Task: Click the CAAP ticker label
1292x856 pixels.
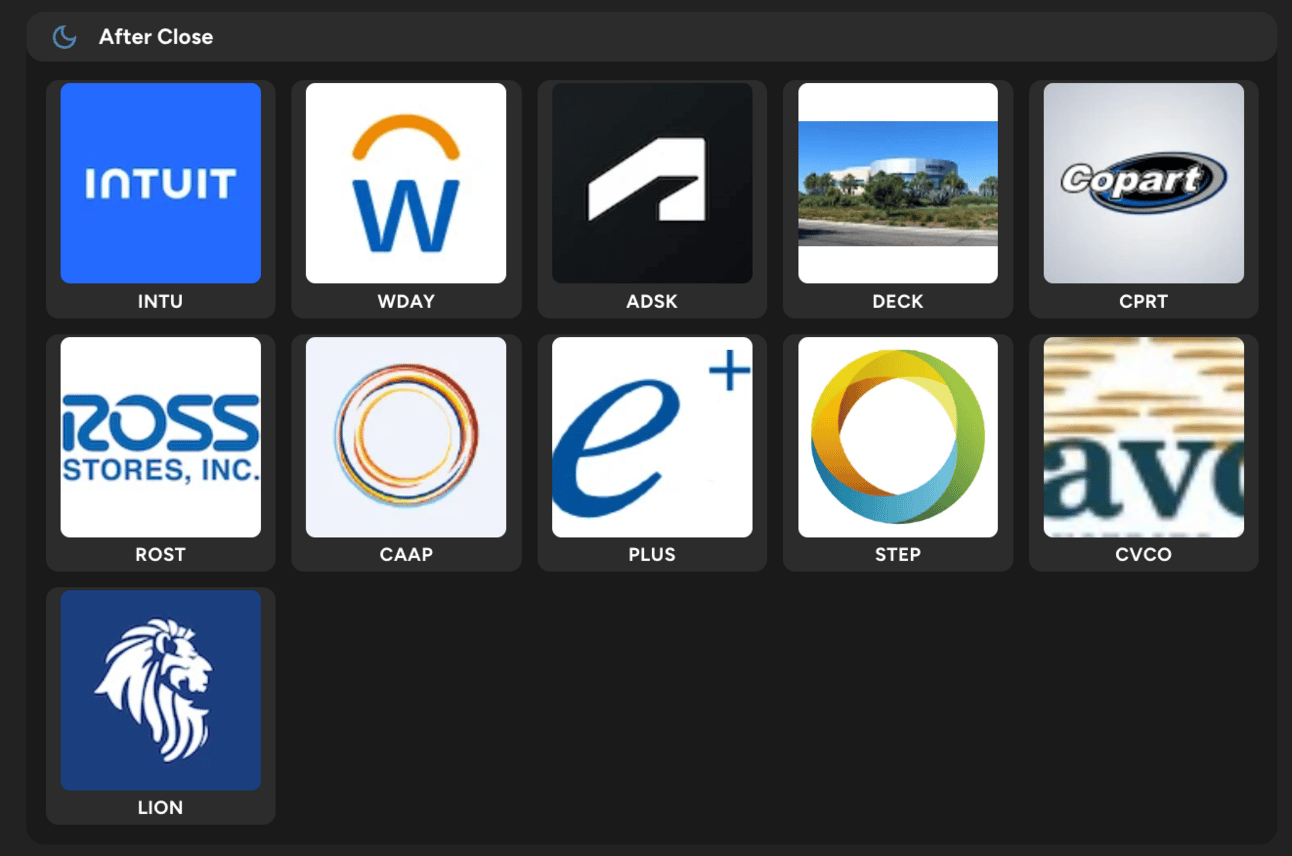Action: pyautogui.click(x=406, y=554)
